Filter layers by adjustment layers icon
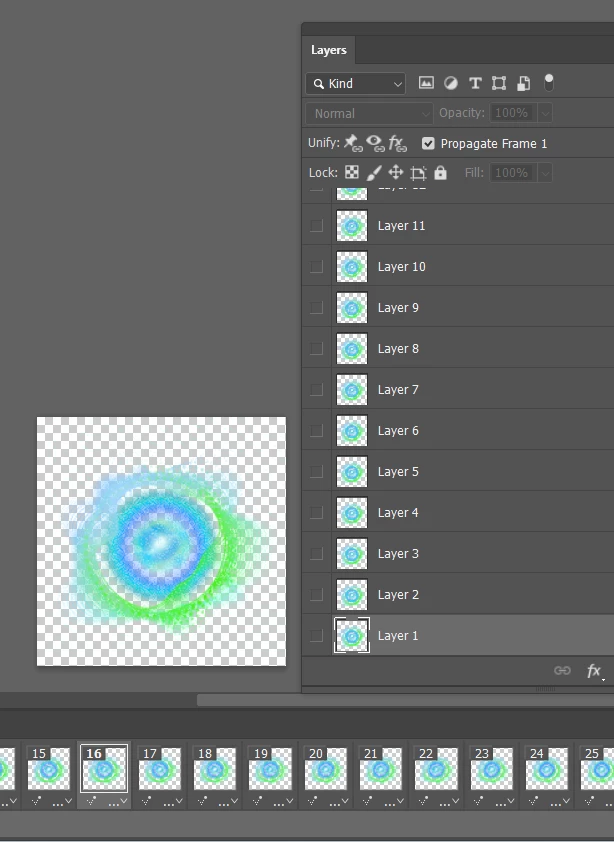The image size is (614, 842). [451, 83]
